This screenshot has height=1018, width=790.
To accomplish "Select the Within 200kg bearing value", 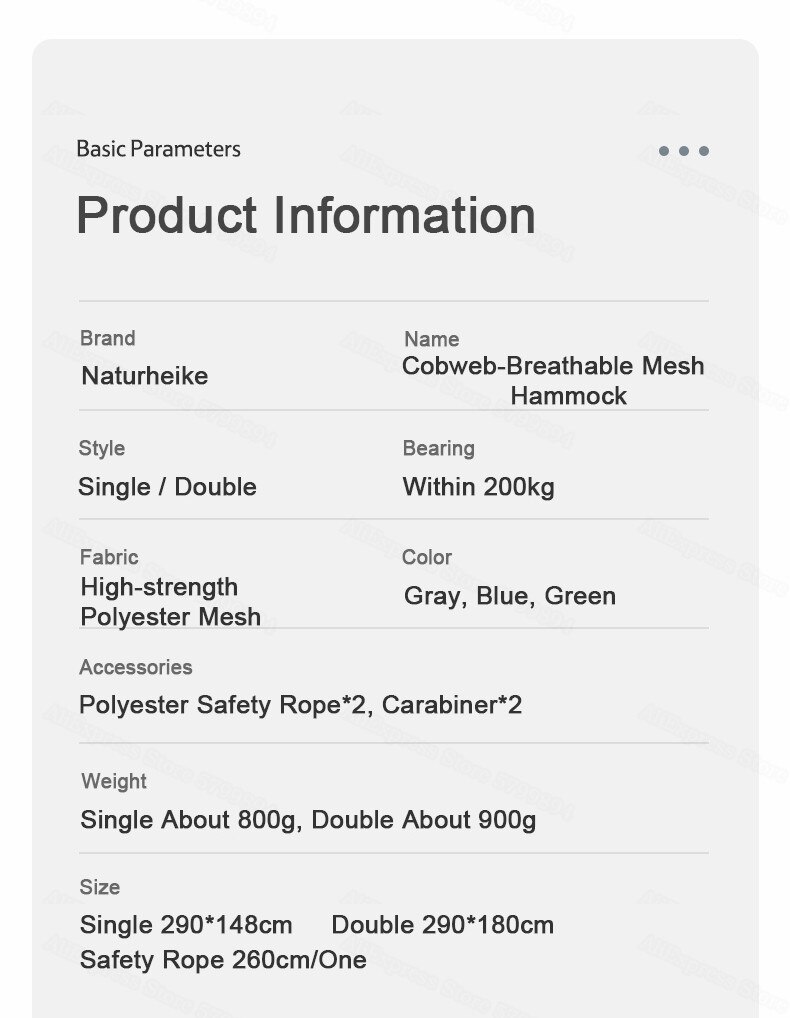I will (478, 487).
